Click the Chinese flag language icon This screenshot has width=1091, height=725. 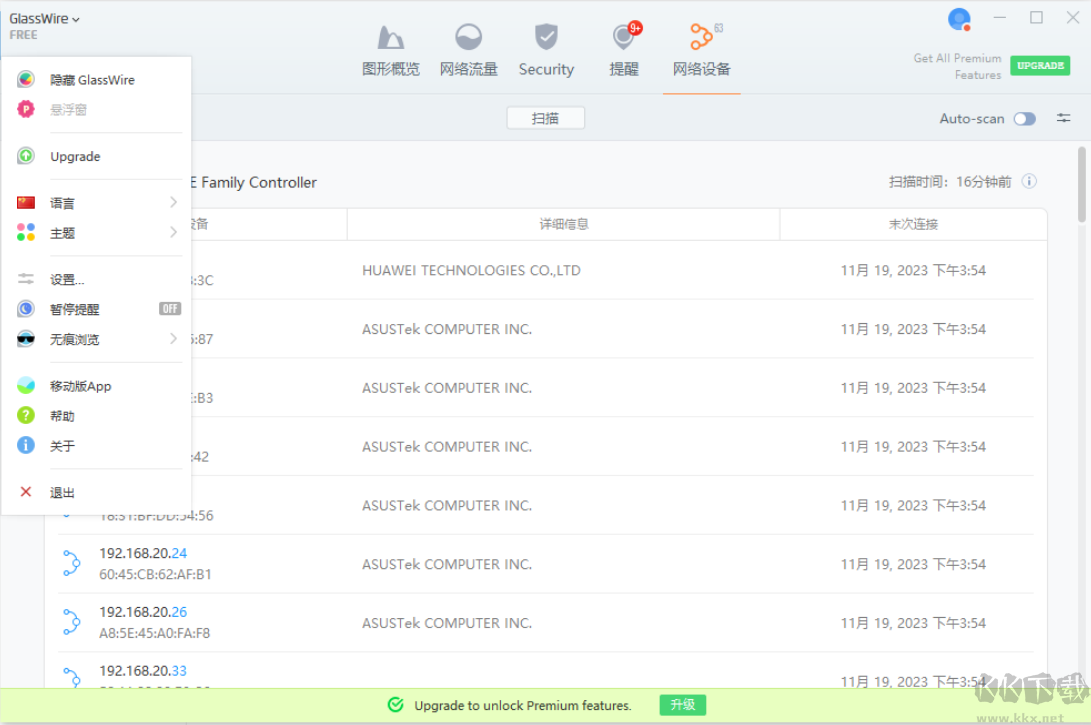pos(26,202)
